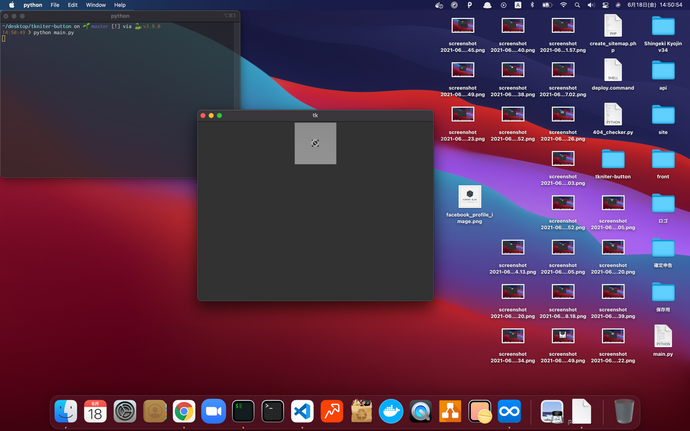Open Spotlight search in menu bar
This screenshot has width=690, height=431.
577,5
